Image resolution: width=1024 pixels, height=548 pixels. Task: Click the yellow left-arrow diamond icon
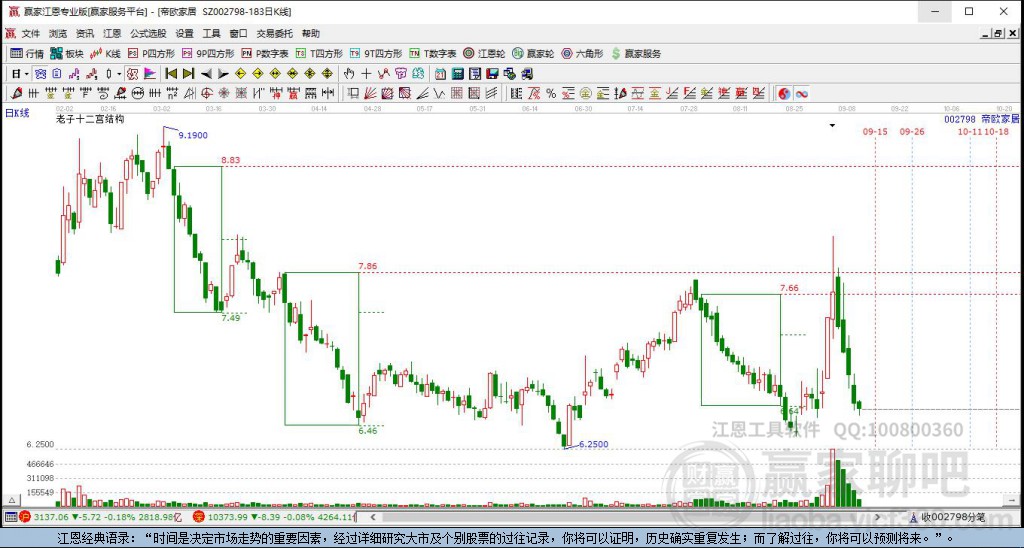click(x=240, y=74)
